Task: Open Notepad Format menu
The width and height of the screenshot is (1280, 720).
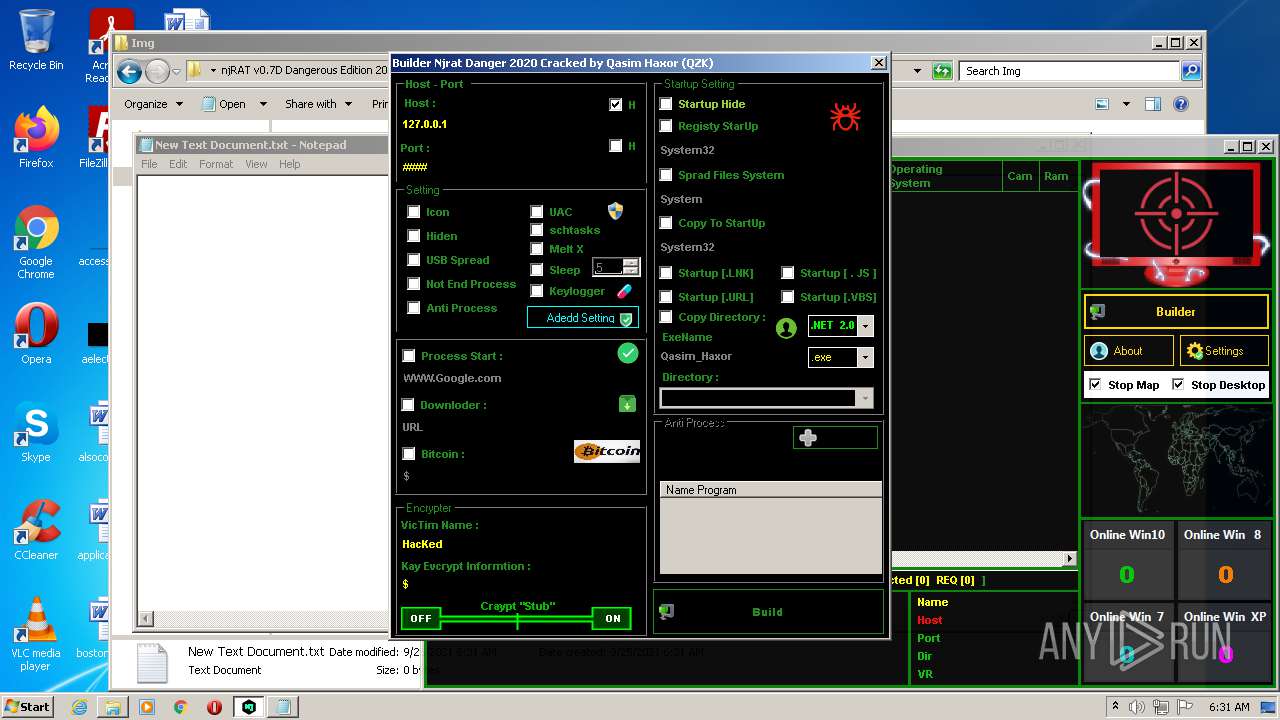Action: coord(215,164)
